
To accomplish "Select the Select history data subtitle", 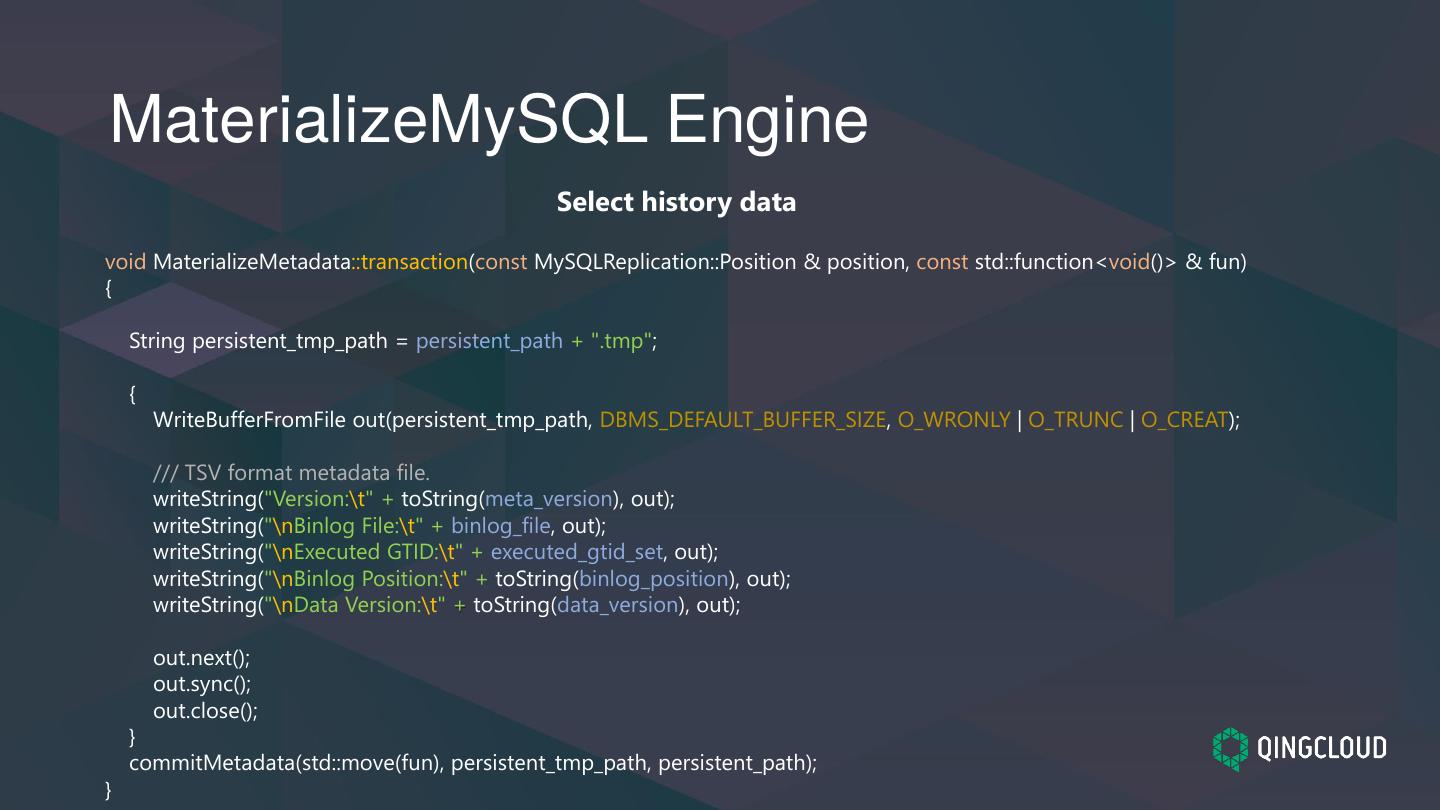I will pos(676,202).
